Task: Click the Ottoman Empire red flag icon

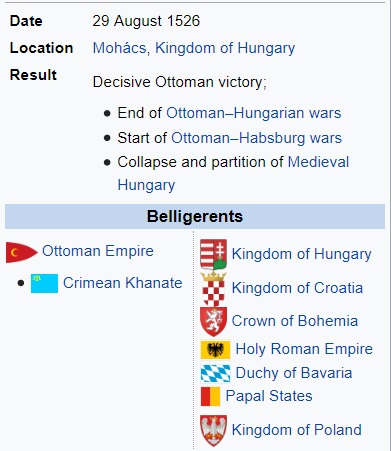Action: [x=22, y=252]
